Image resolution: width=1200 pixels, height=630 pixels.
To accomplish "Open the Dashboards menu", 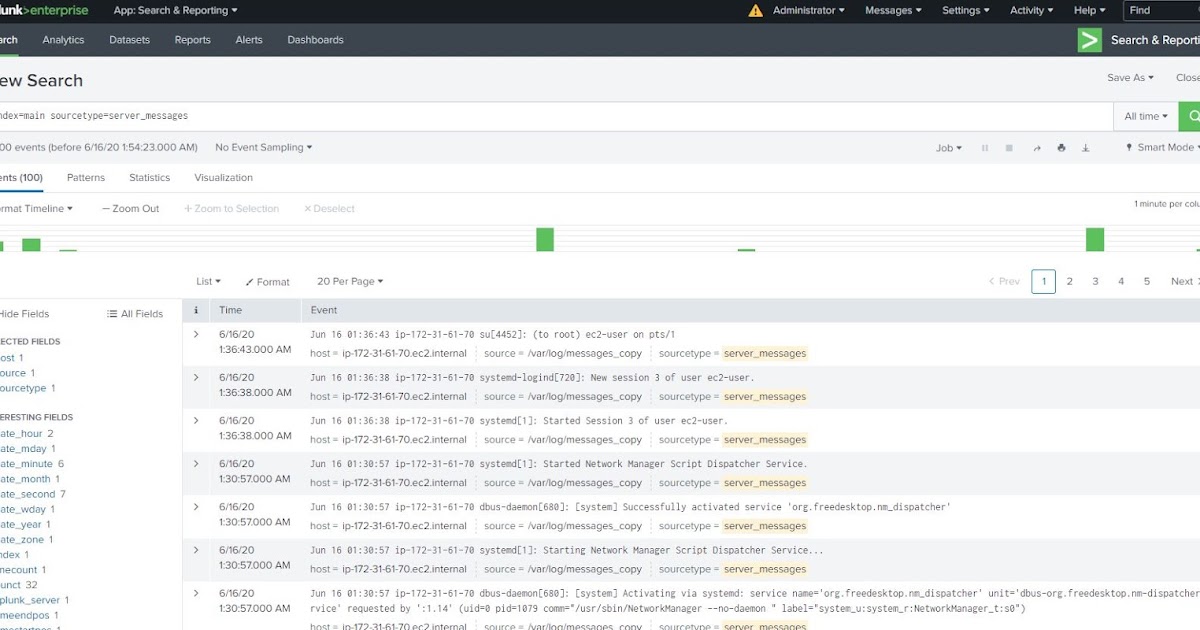I will pyautogui.click(x=315, y=40).
